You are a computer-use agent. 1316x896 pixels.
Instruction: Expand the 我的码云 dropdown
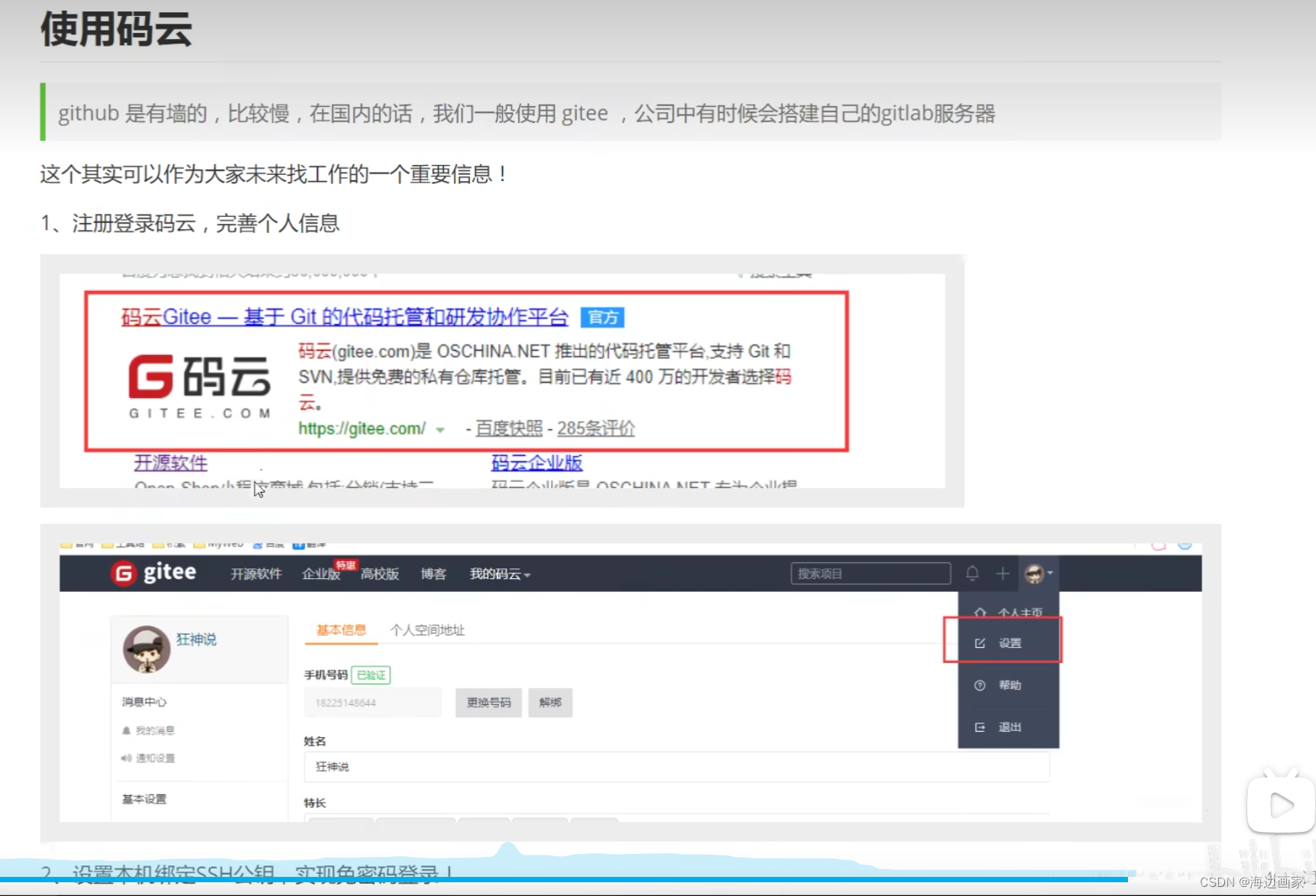(x=500, y=574)
